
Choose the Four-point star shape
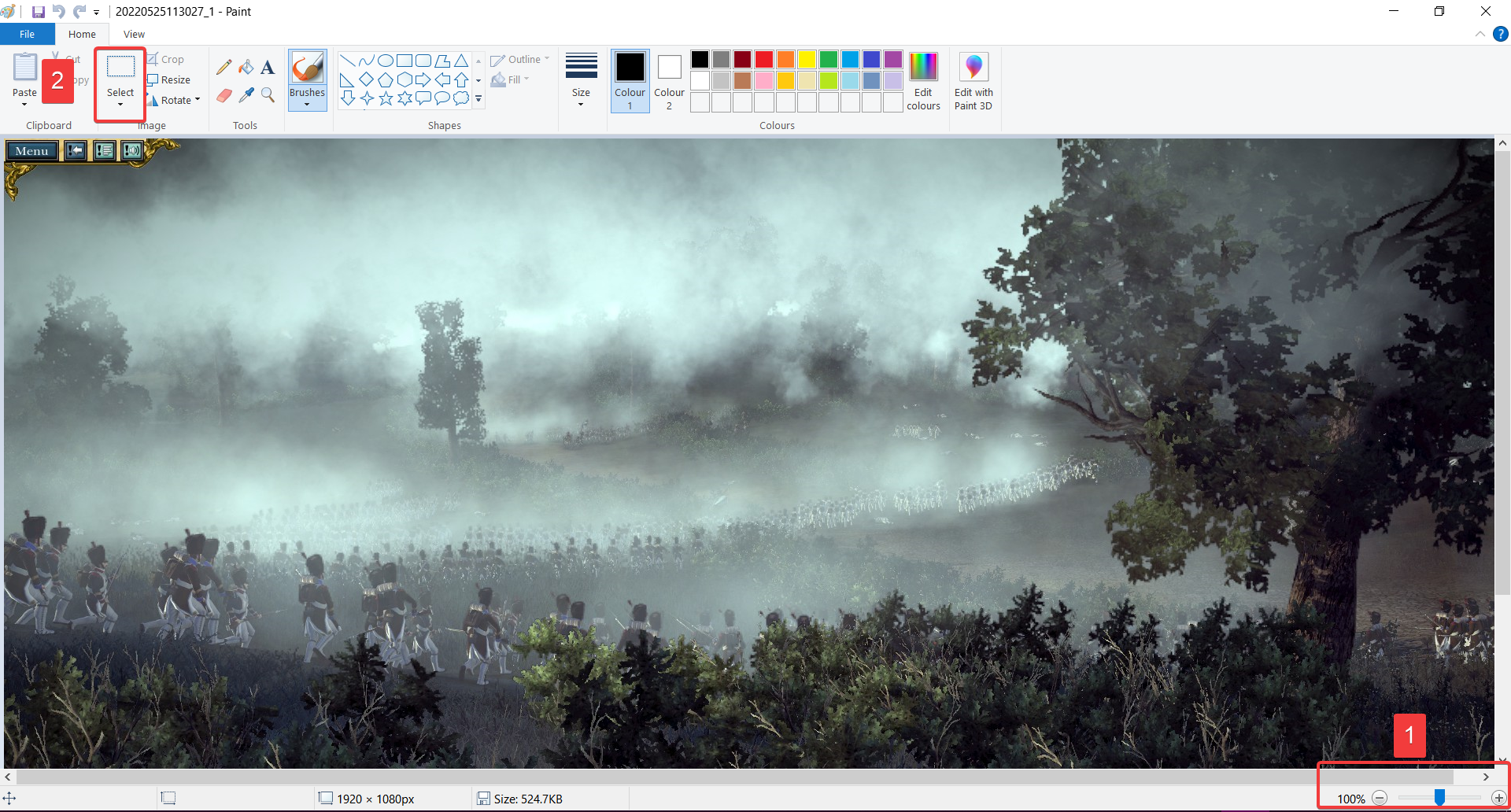(367, 98)
